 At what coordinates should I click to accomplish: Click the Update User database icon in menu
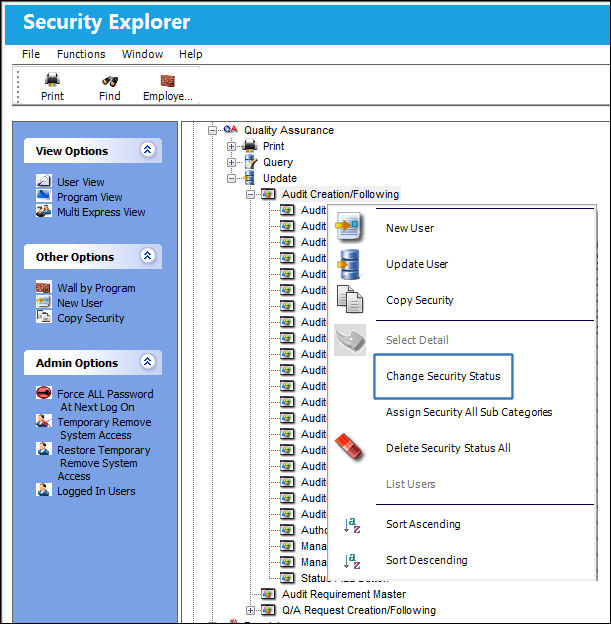pos(349,264)
